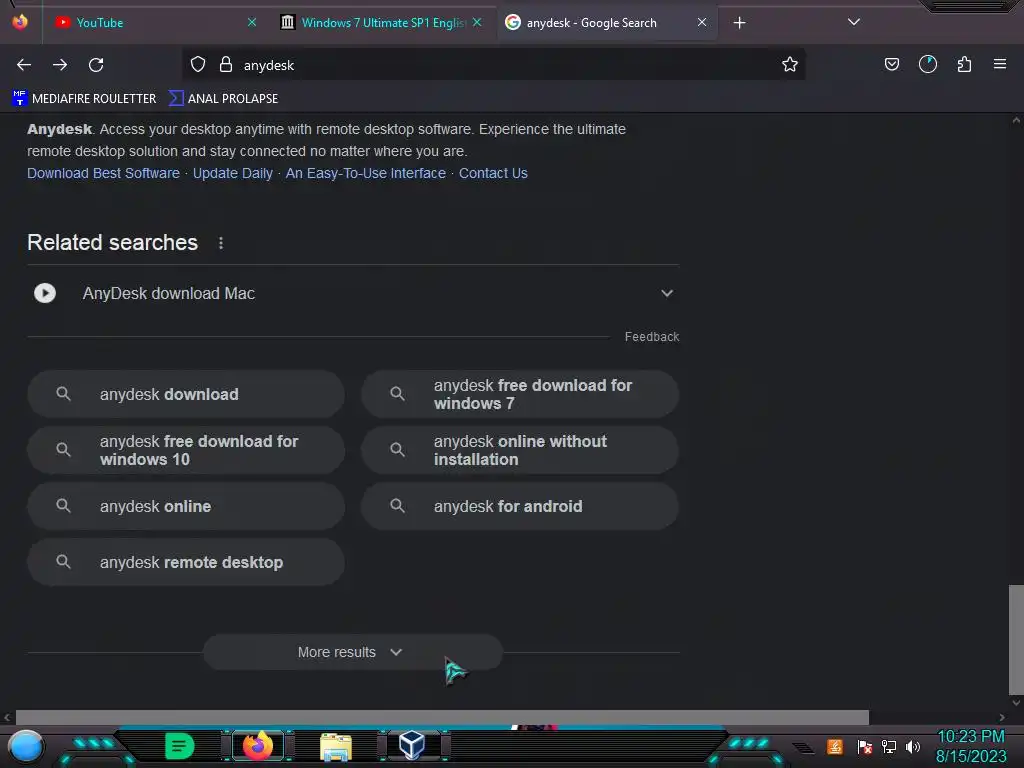Open the Firefox View icon
This screenshot has width=1024, height=768.
pyautogui.click(x=20, y=22)
